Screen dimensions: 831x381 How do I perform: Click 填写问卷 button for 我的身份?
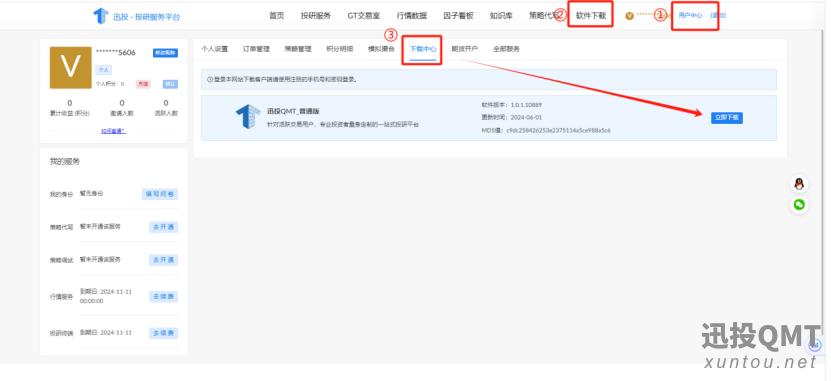pyautogui.click(x=160, y=194)
